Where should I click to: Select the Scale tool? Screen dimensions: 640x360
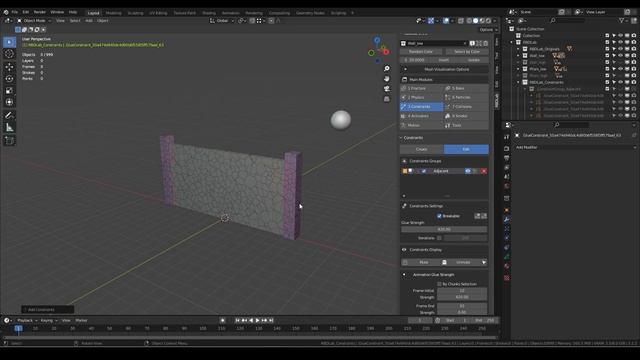pyautogui.click(x=9, y=90)
